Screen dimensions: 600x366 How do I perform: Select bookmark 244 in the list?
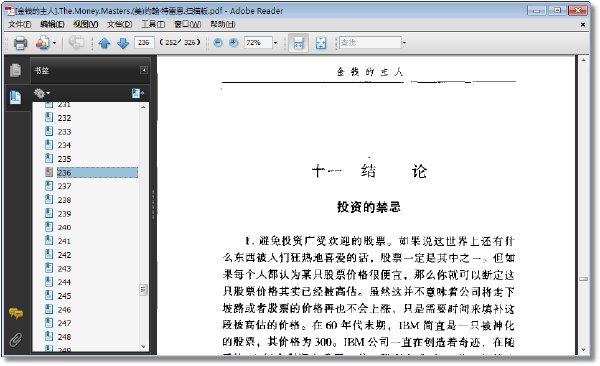64,282
